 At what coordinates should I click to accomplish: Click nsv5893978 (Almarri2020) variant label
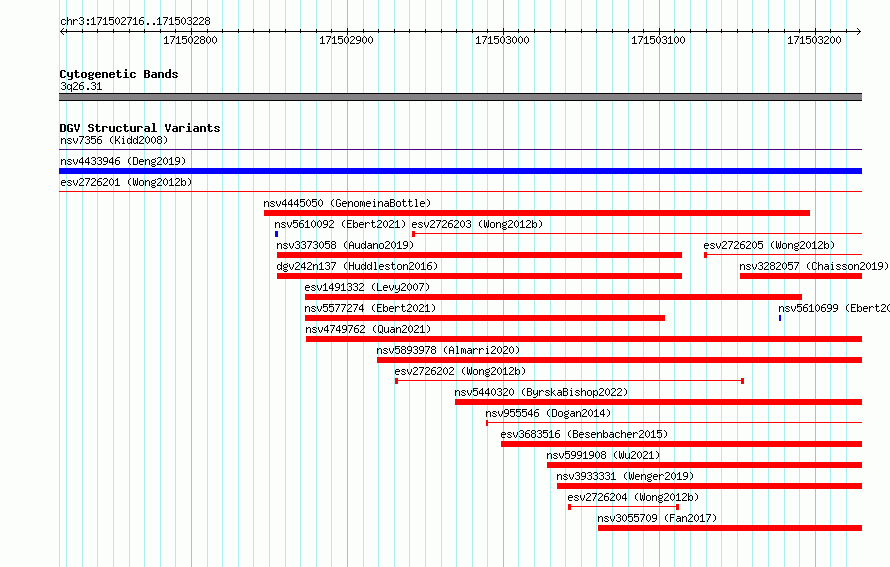pos(448,350)
